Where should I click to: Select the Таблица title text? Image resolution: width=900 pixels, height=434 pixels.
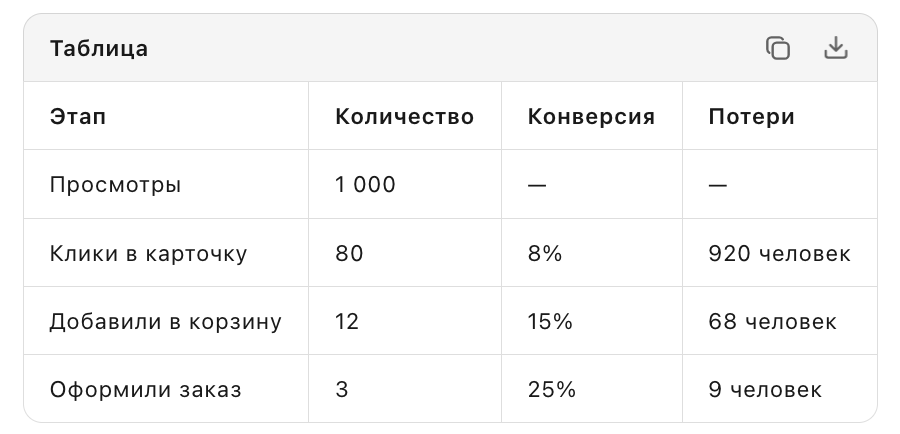[x=99, y=48]
